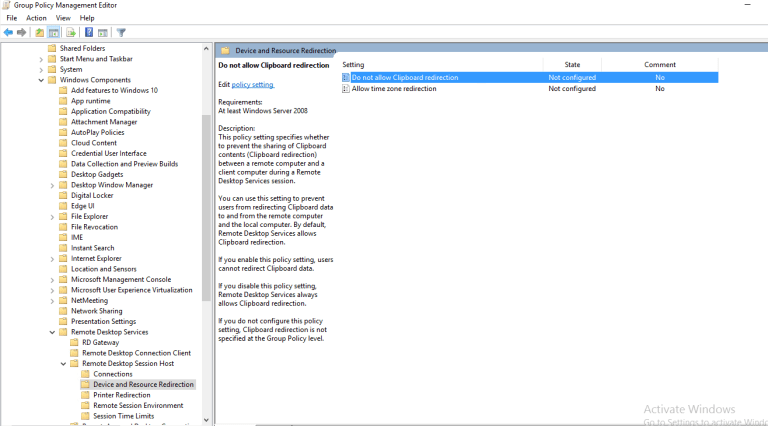Select the Presentation Settings folder
The height and width of the screenshot is (426, 768).
(x=103, y=321)
